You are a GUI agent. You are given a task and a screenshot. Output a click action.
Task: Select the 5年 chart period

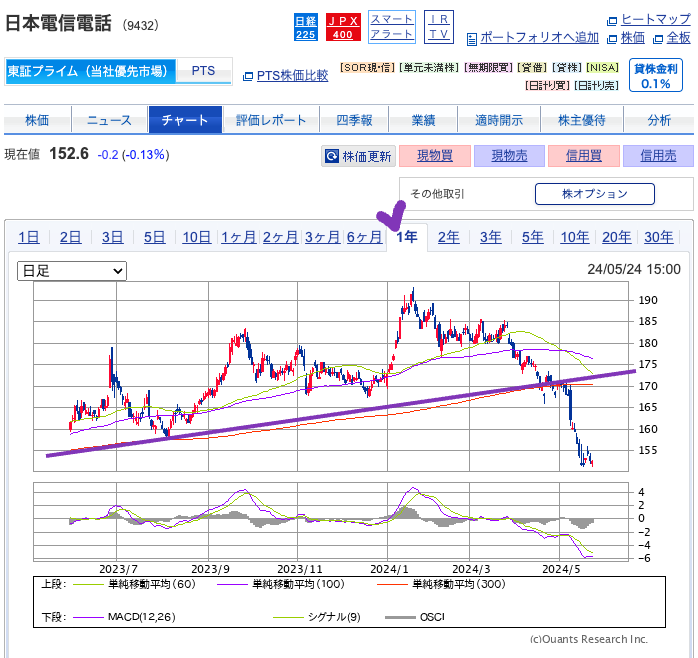coord(533,237)
